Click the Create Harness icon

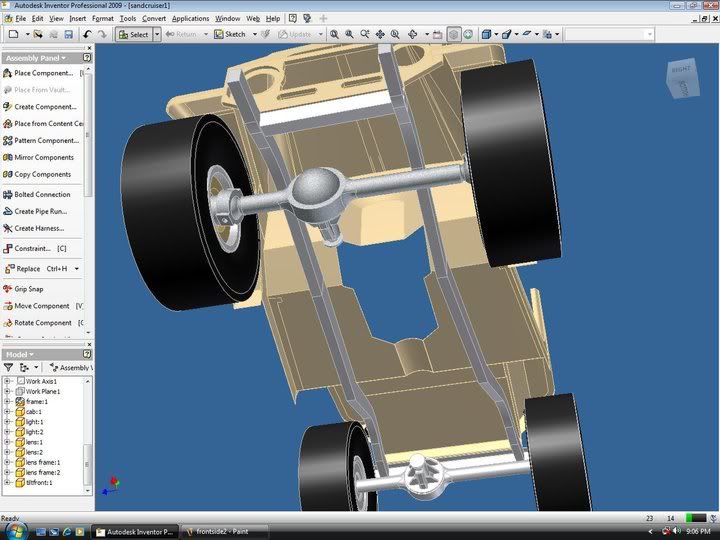(7, 228)
